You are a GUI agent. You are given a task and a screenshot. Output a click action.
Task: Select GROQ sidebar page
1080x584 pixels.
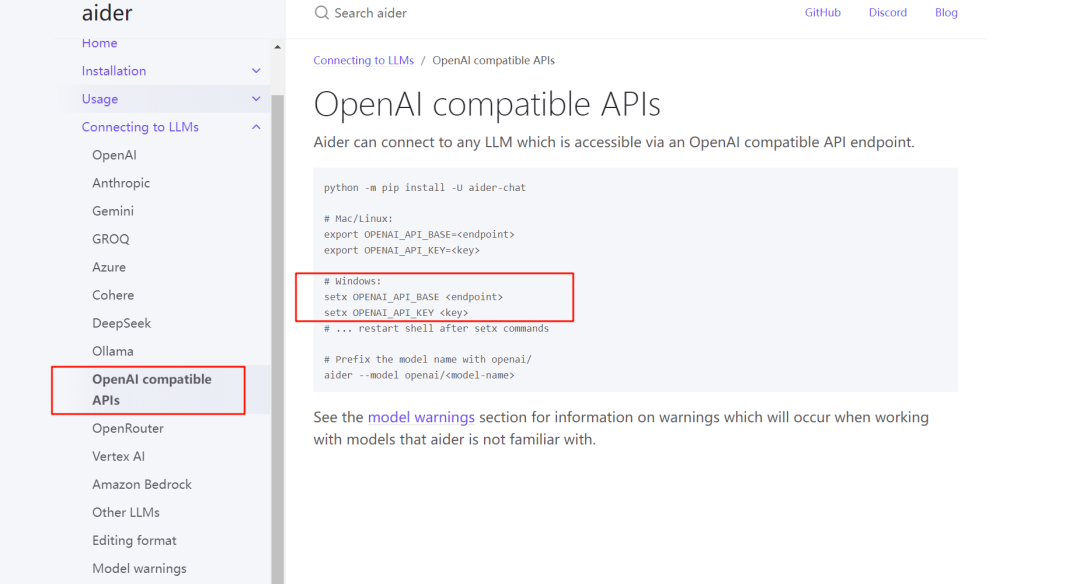(111, 239)
